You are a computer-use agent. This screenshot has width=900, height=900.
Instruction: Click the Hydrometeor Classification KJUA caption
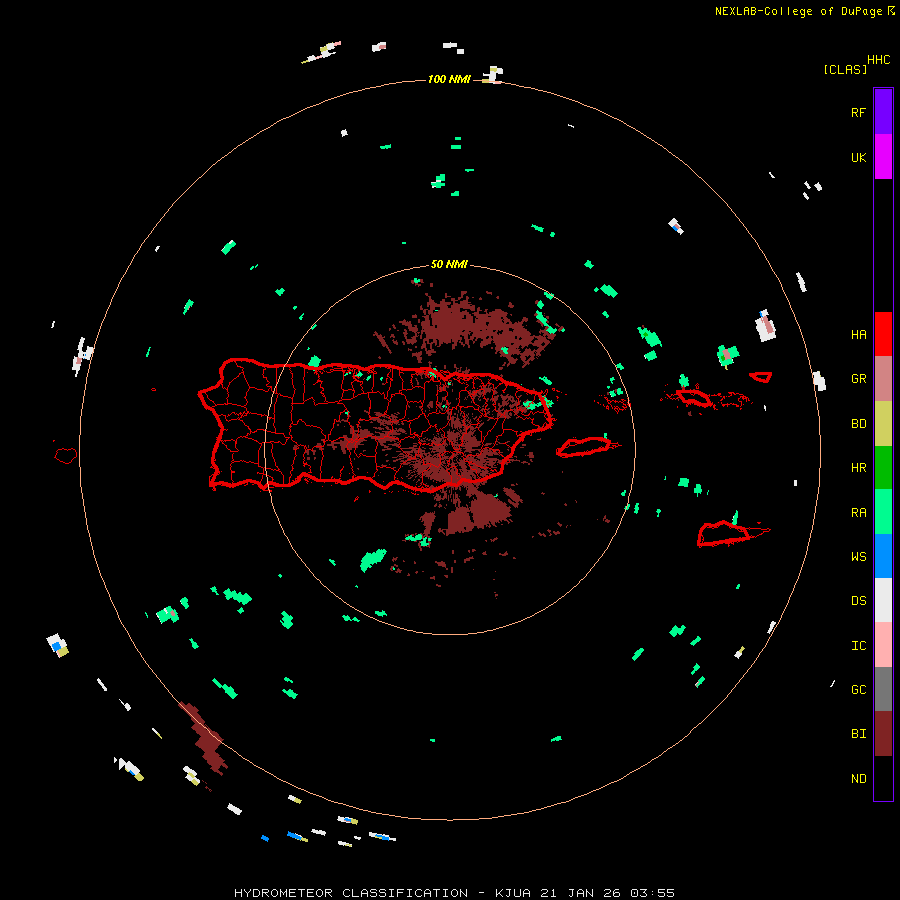pos(454,893)
